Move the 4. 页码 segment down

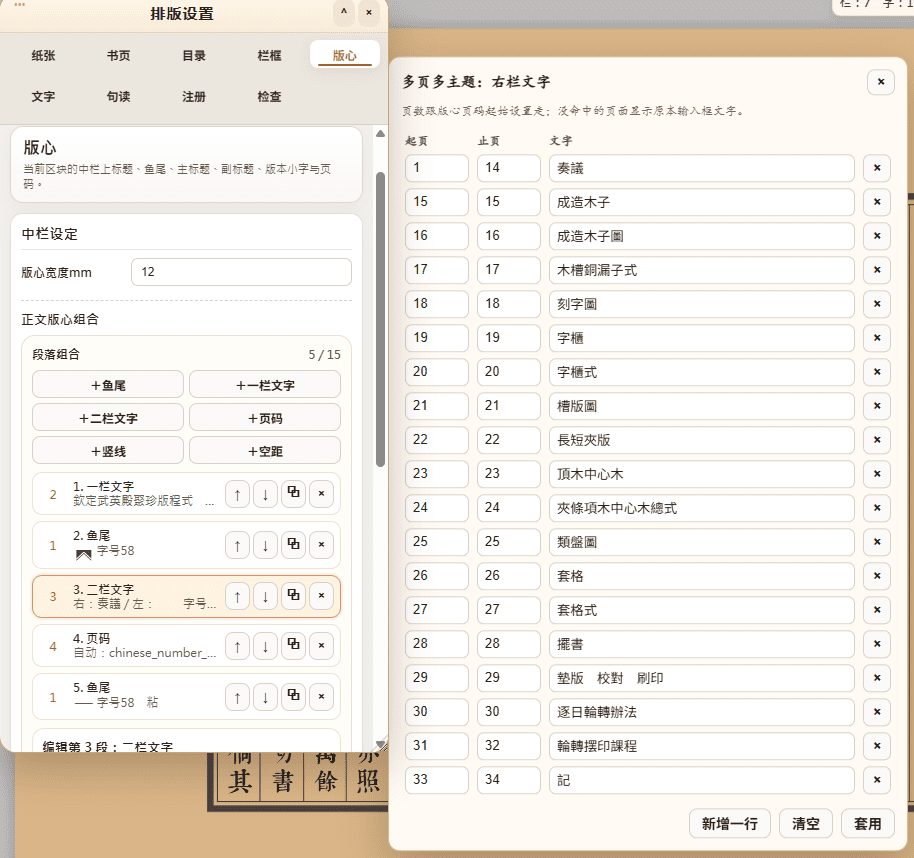point(265,646)
